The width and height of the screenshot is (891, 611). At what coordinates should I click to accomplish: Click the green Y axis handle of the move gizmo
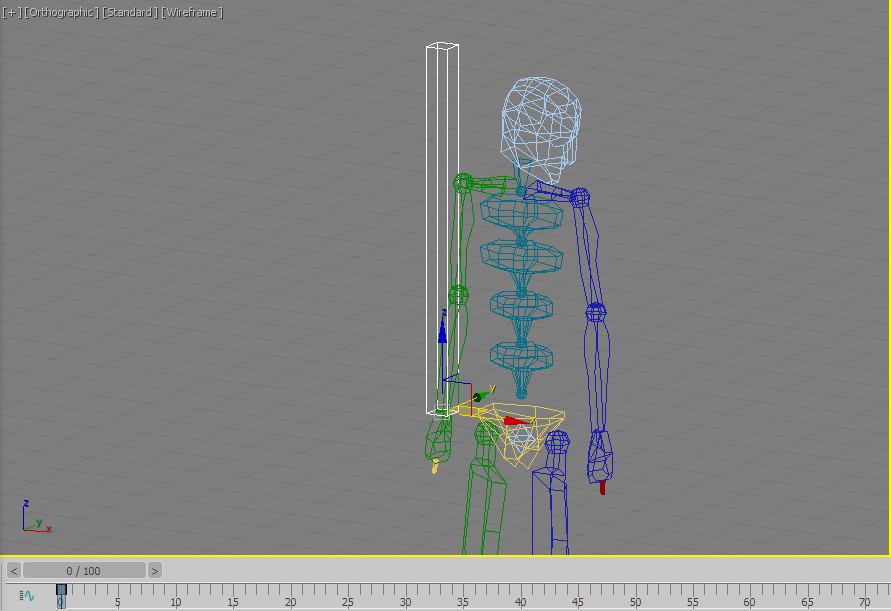pos(483,394)
